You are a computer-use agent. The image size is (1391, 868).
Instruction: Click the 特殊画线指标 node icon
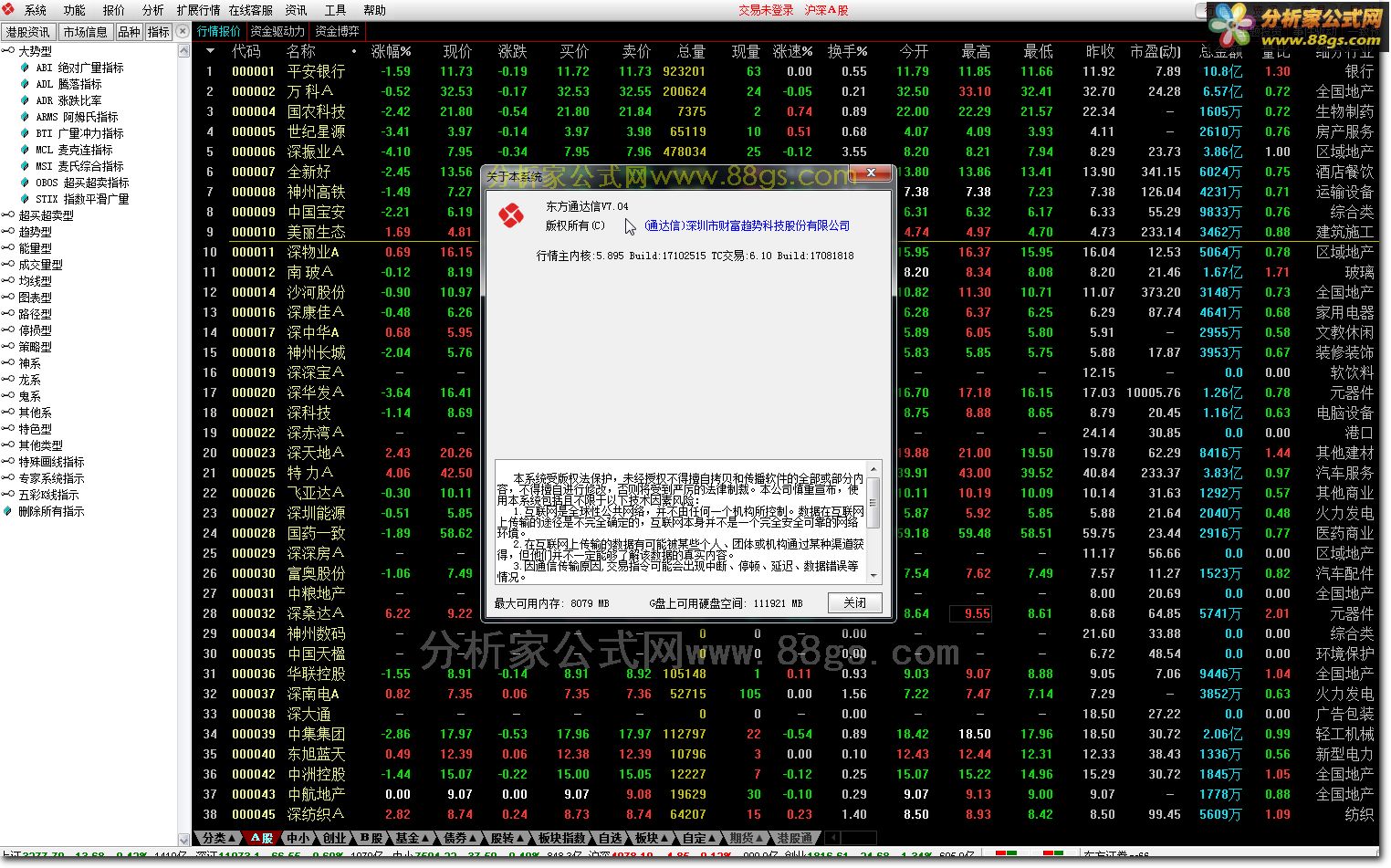click(8, 462)
